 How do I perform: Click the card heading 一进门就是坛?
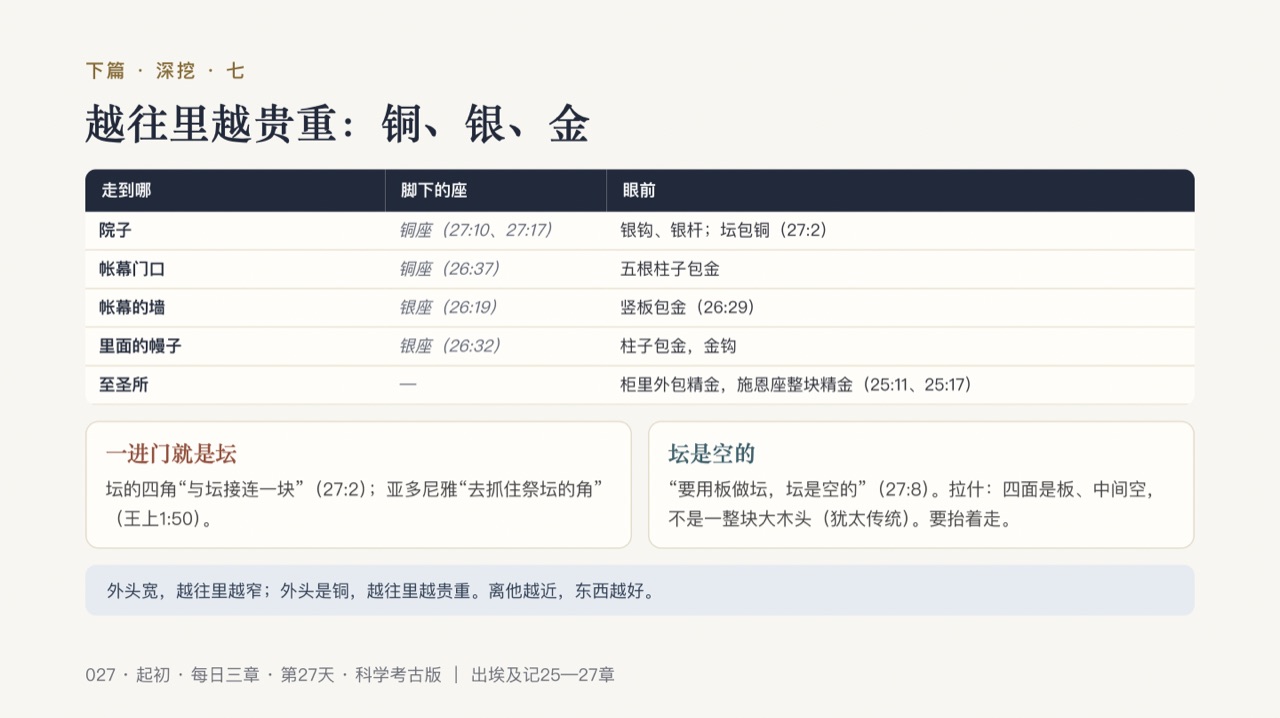click(x=171, y=454)
